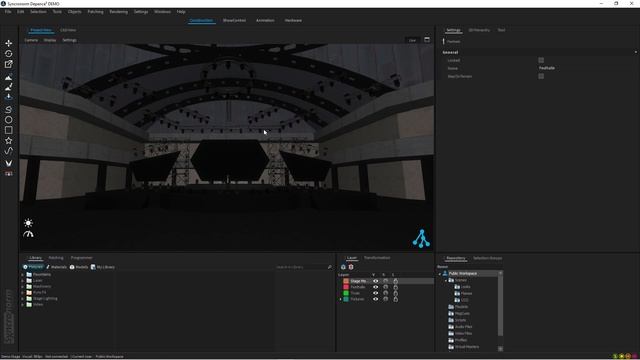Switch to the Showcontrol tab

pyautogui.click(x=234, y=20)
